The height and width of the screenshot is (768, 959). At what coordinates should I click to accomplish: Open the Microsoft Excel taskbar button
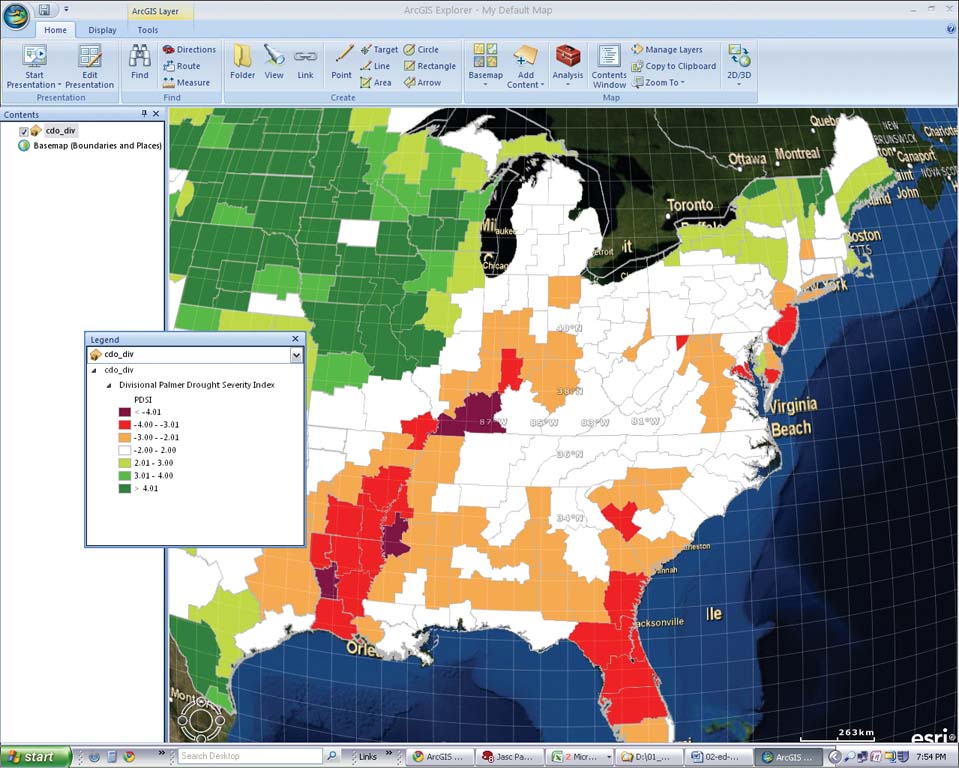580,757
